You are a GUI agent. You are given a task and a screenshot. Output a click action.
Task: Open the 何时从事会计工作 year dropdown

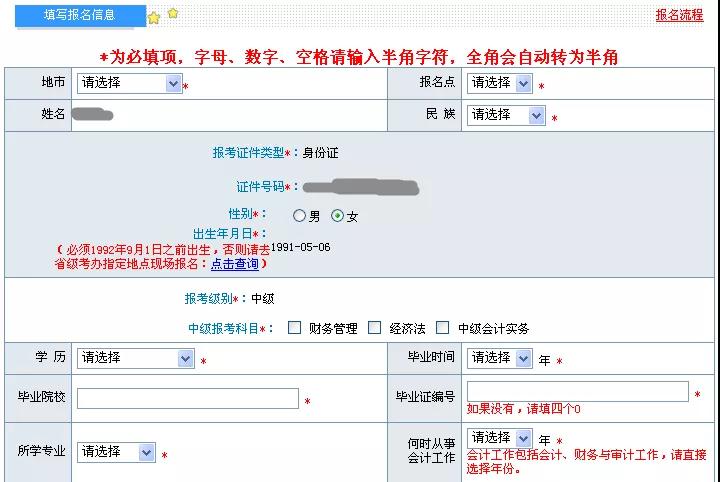(x=500, y=438)
